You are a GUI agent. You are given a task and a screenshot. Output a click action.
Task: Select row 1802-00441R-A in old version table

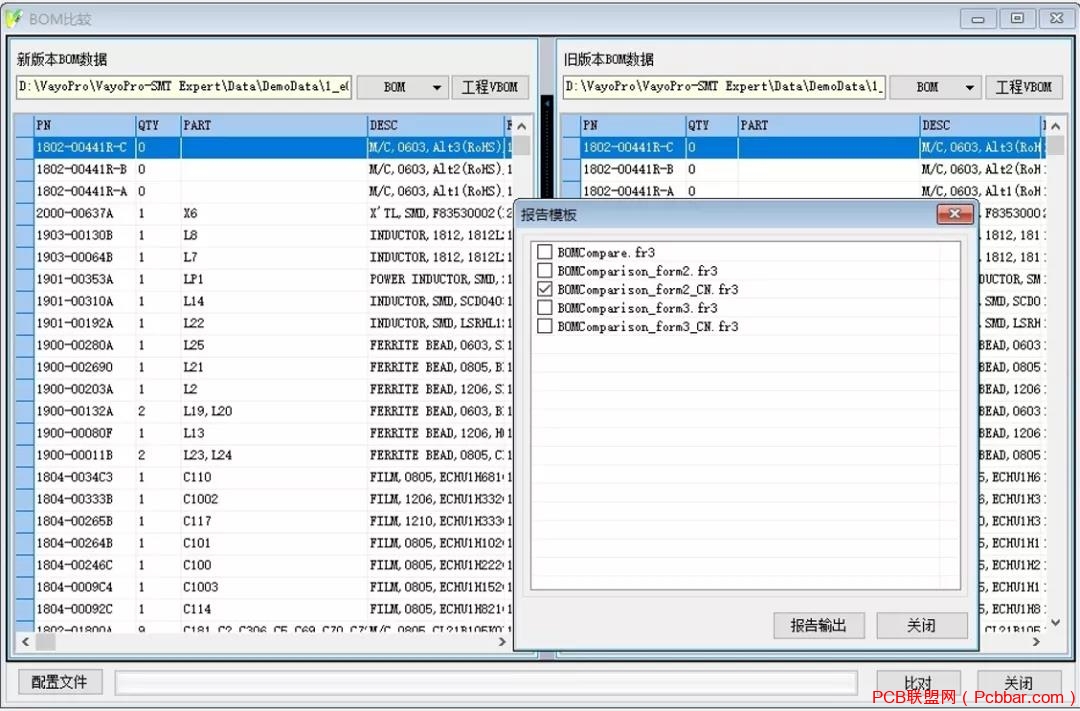pyautogui.click(x=804, y=192)
